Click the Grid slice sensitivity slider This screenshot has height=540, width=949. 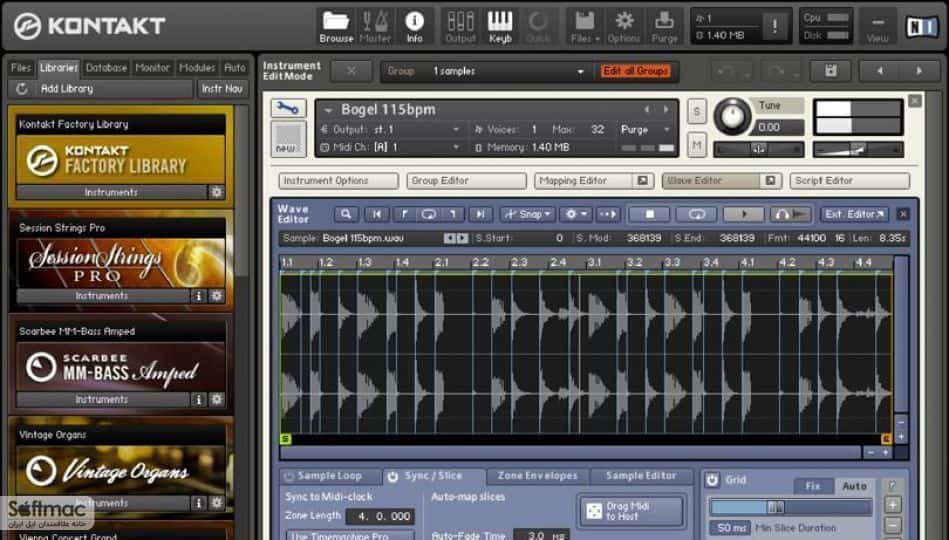[790, 507]
